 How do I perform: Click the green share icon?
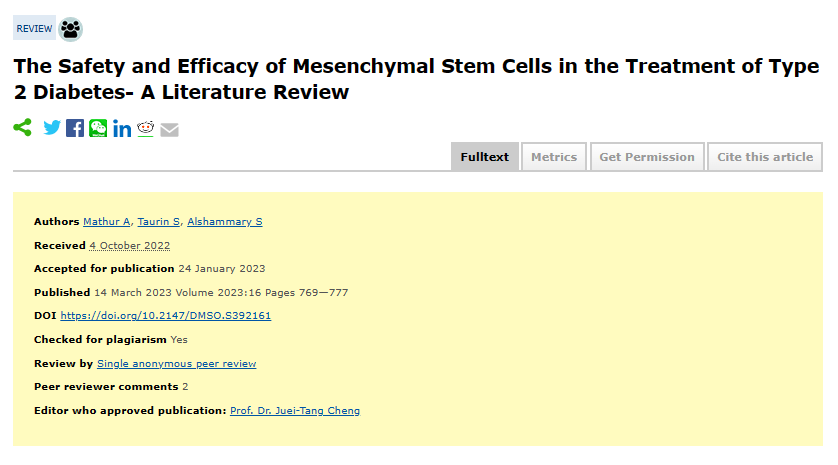[23, 128]
